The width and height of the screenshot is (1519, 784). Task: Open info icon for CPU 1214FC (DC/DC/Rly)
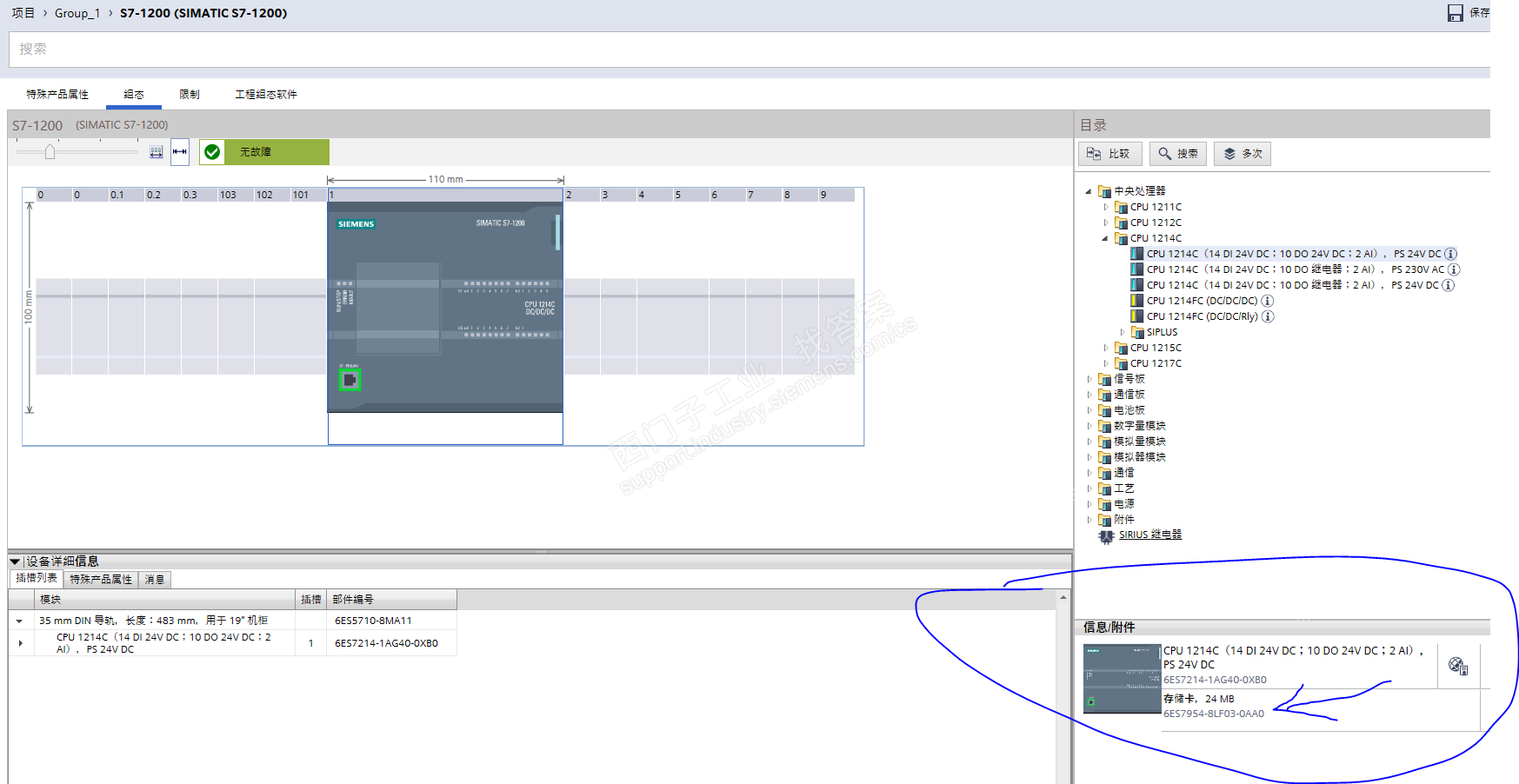click(x=1268, y=316)
